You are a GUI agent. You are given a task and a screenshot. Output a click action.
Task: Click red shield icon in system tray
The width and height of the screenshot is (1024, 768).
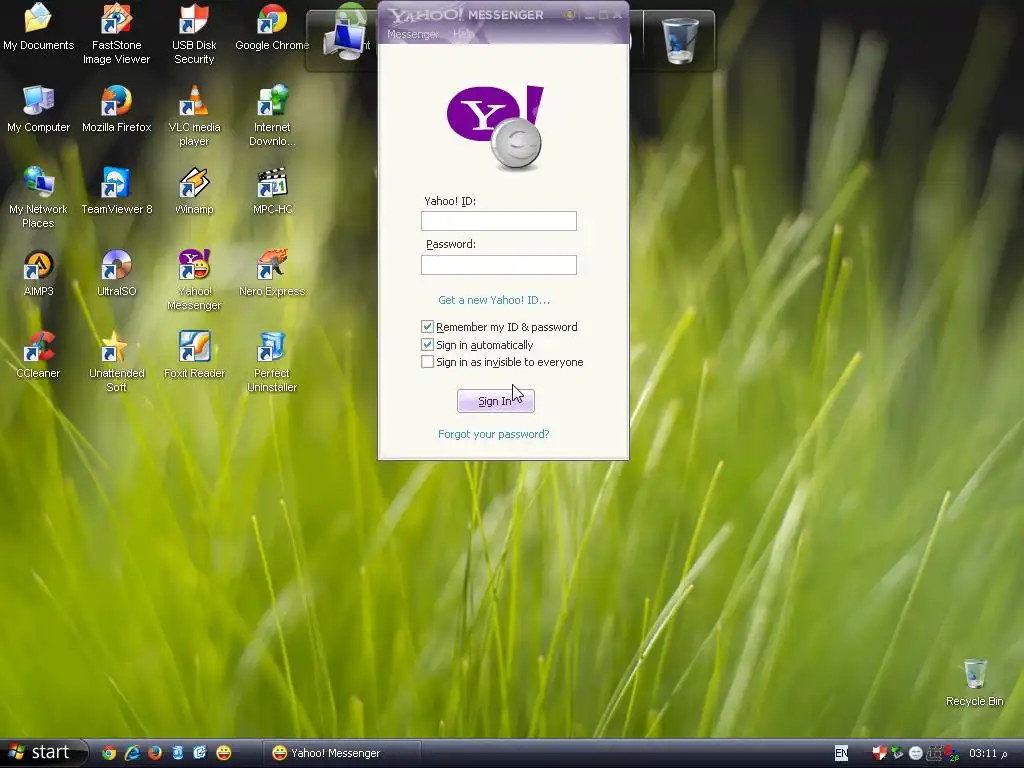click(x=880, y=753)
